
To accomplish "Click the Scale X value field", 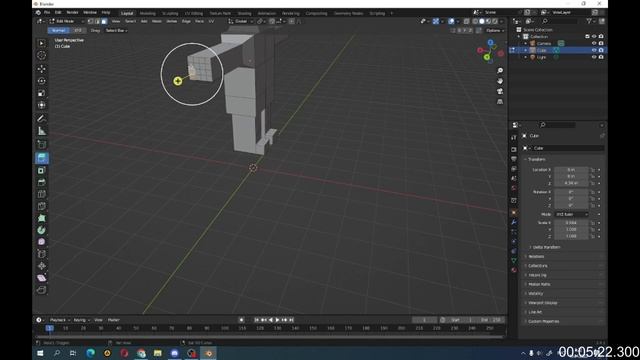I will pyautogui.click(x=571, y=223).
